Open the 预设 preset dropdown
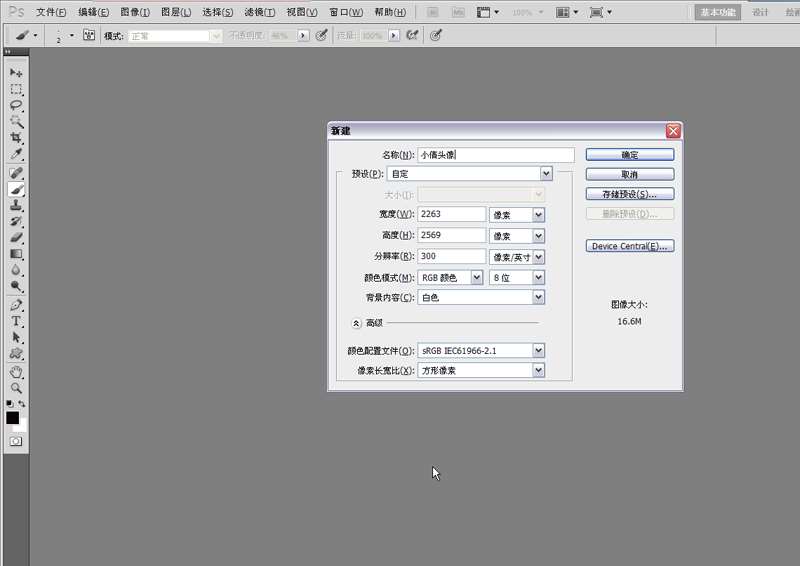The width and height of the screenshot is (800, 566). pyautogui.click(x=546, y=173)
